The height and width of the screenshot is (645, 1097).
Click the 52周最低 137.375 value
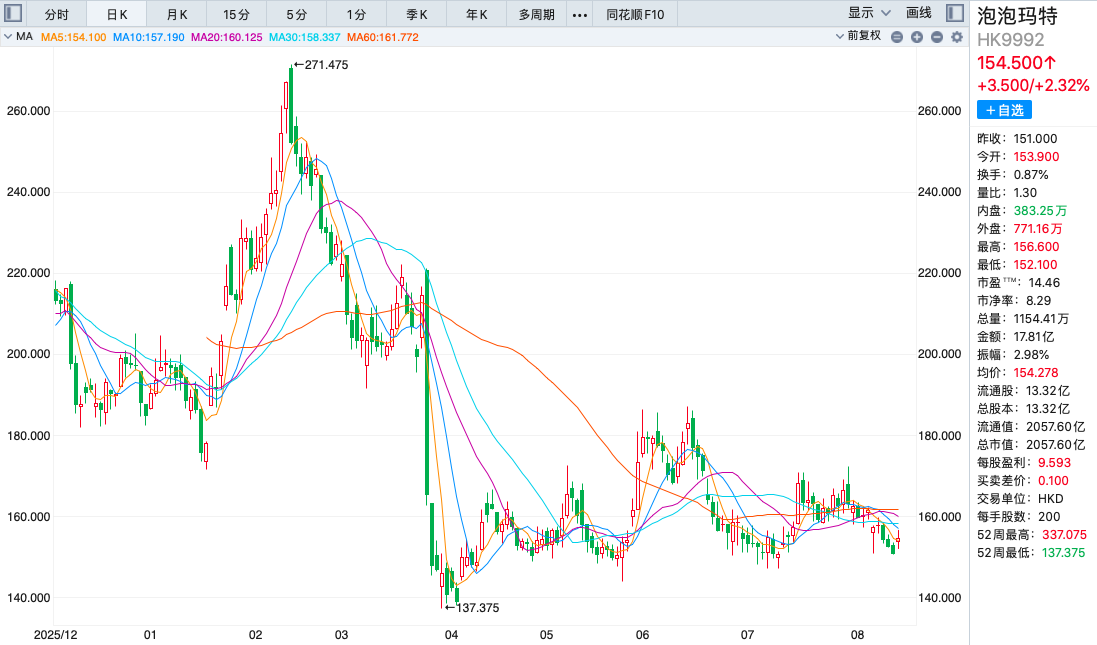click(1063, 553)
